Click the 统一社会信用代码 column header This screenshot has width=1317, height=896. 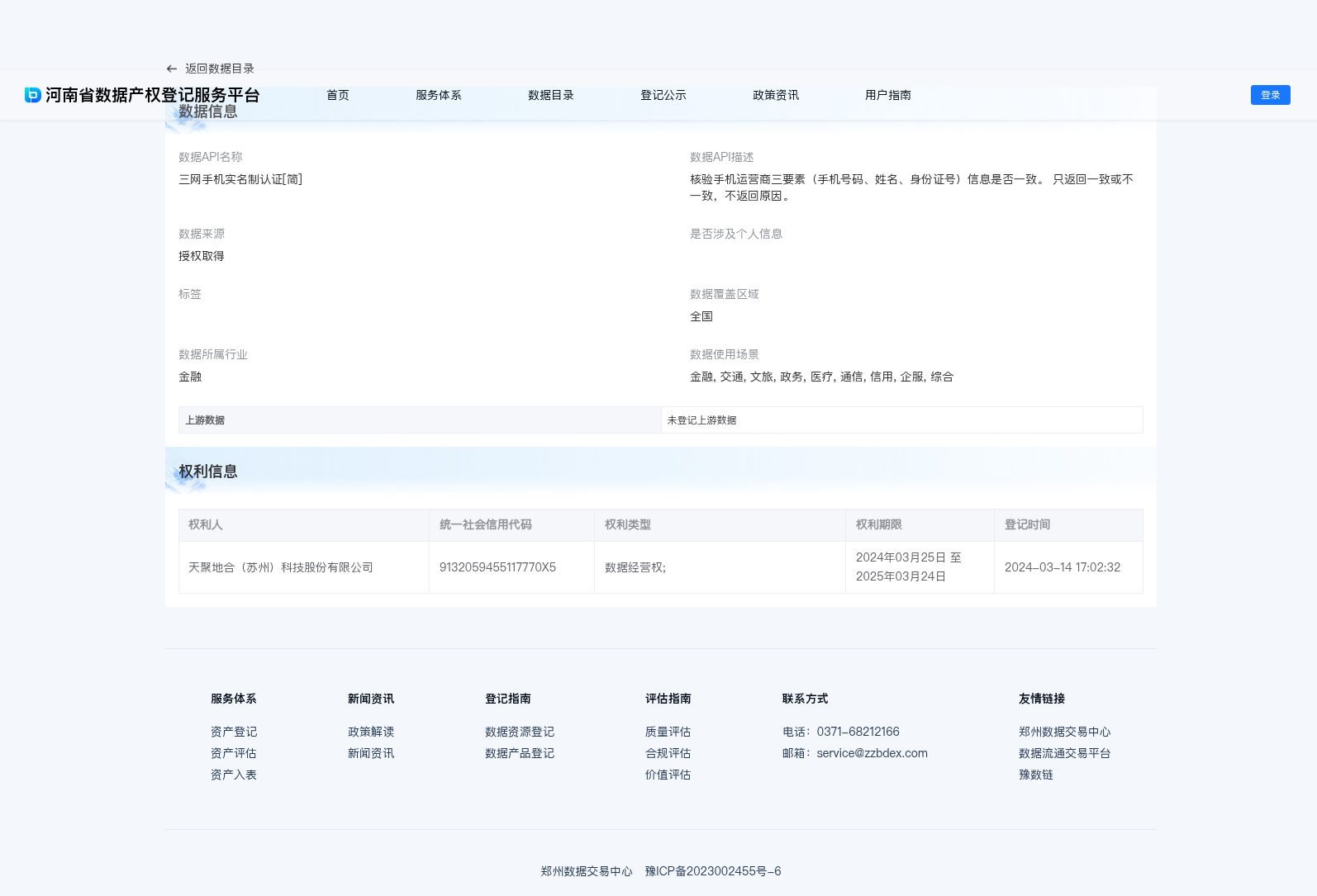click(x=511, y=525)
